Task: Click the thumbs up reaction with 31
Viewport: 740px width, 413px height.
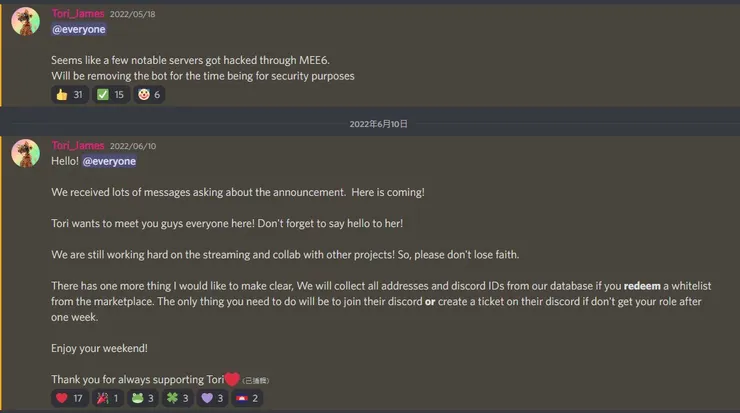Action: [69, 95]
